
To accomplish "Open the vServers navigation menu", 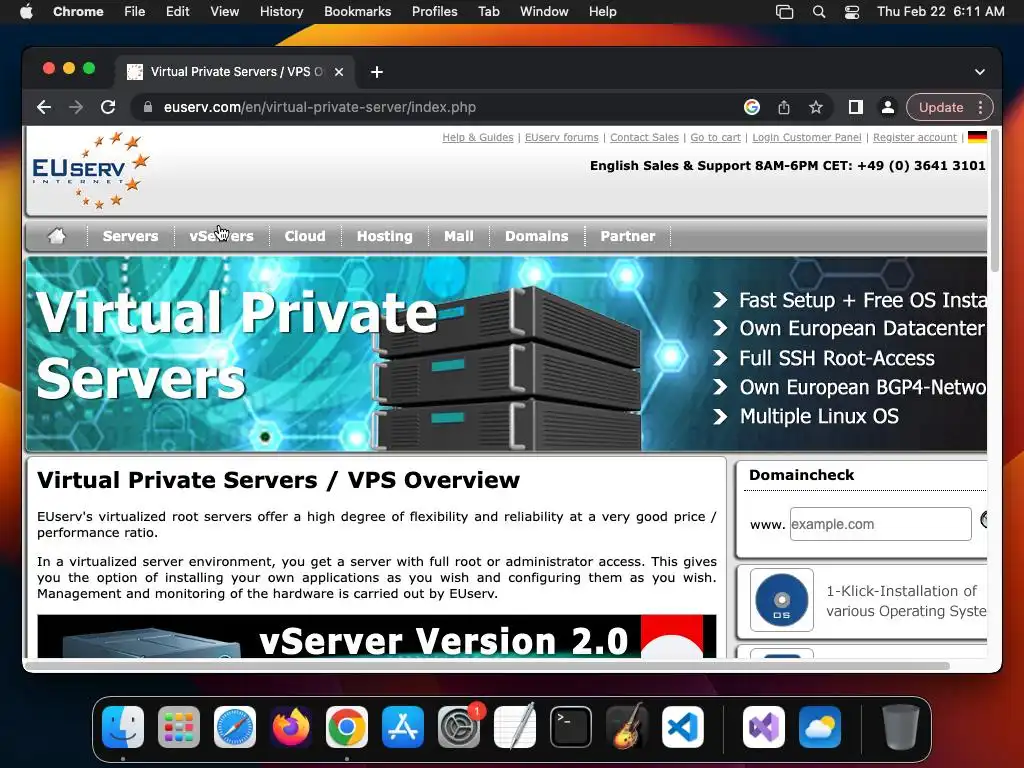I will 221,236.
